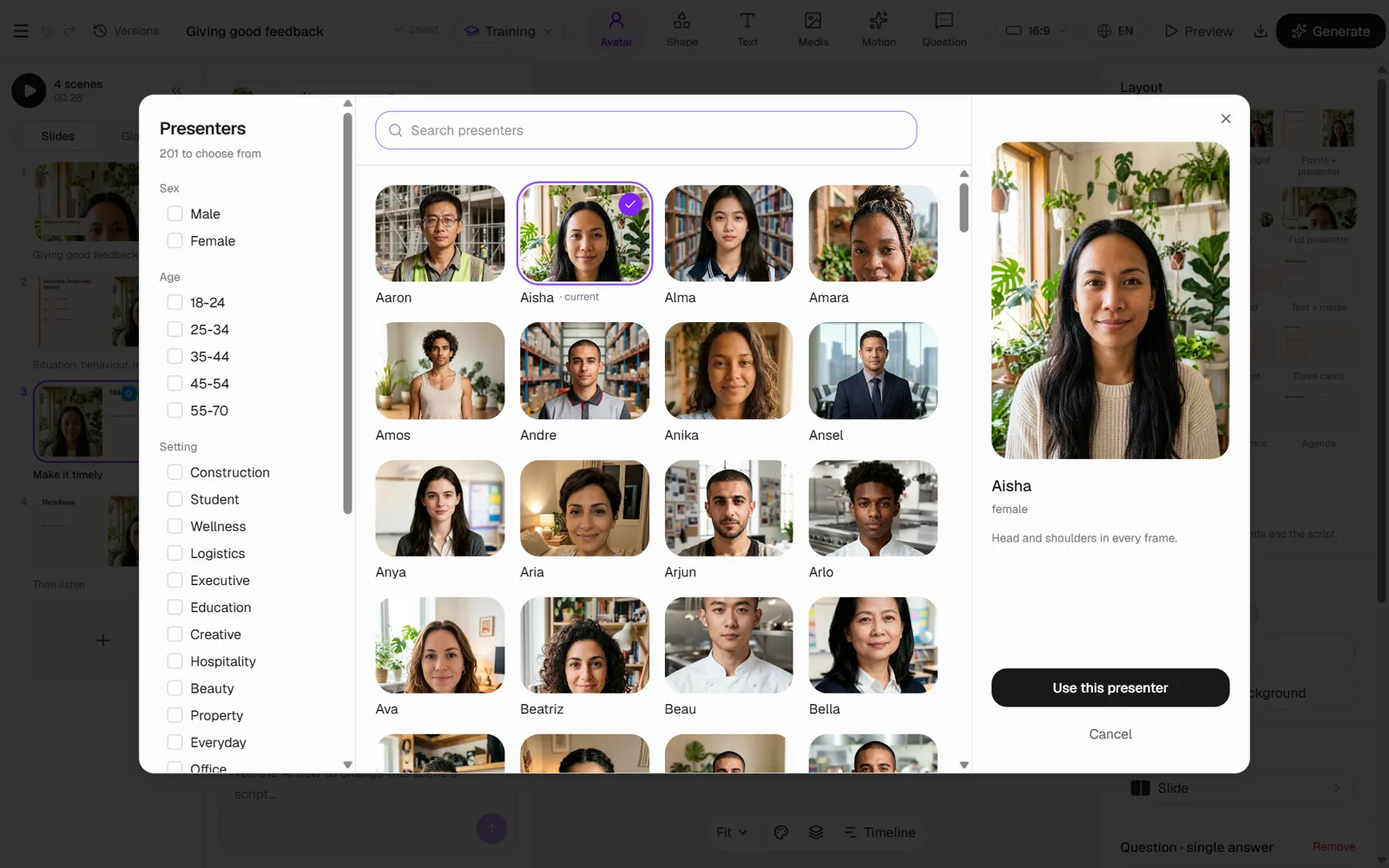Tick the 35-44 age checkbox
Image resolution: width=1389 pixels, height=868 pixels.
click(174, 356)
